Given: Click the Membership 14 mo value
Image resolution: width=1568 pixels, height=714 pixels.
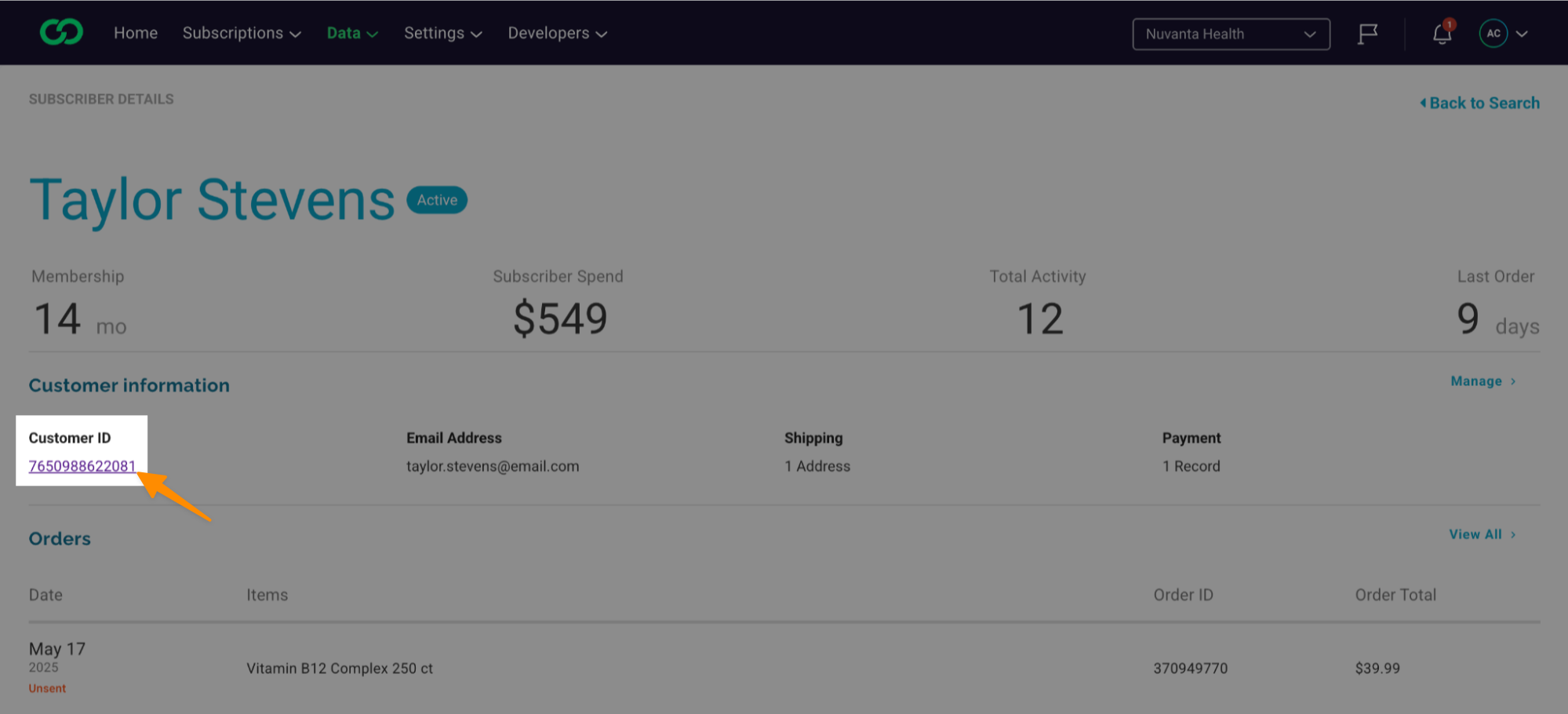Looking at the screenshot, I should coord(80,319).
